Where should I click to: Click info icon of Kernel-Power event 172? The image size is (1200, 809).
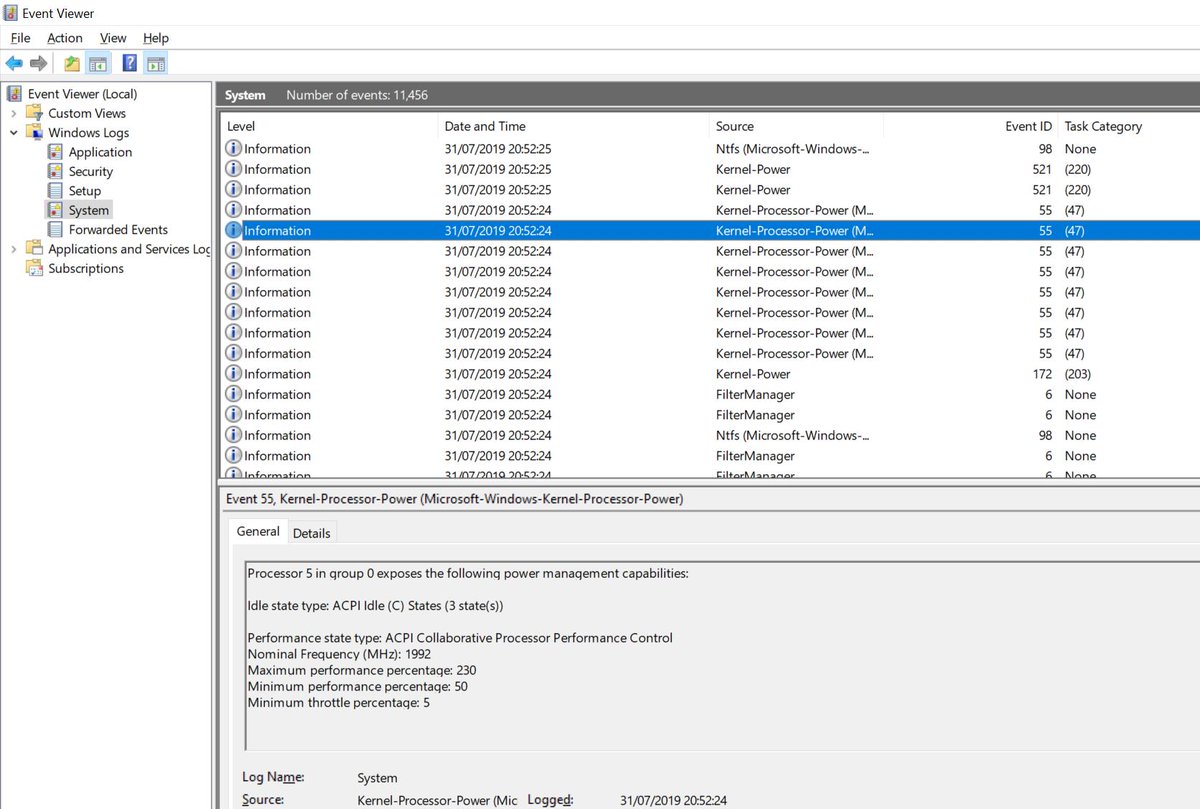[x=234, y=374]
